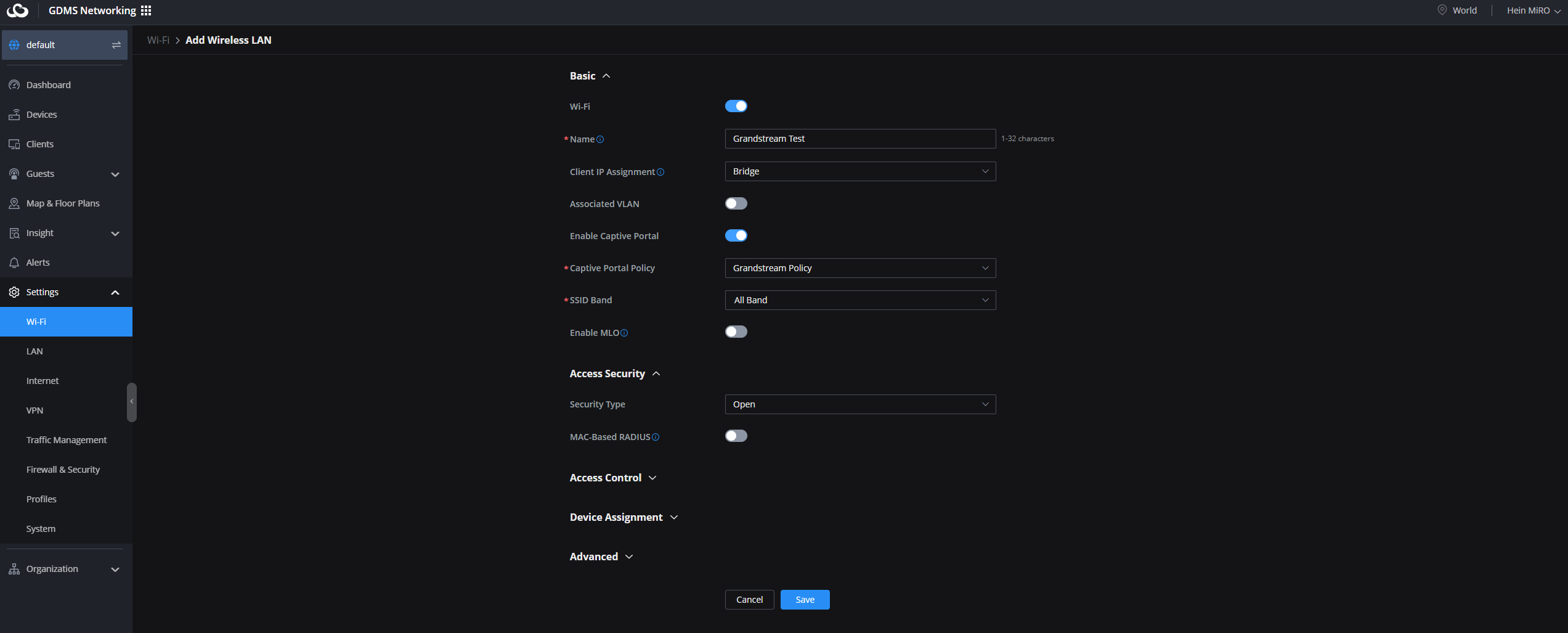Open the GDMS app grid launcher icon
Viewport: 1568px width, 633px height.
point(146,10)
